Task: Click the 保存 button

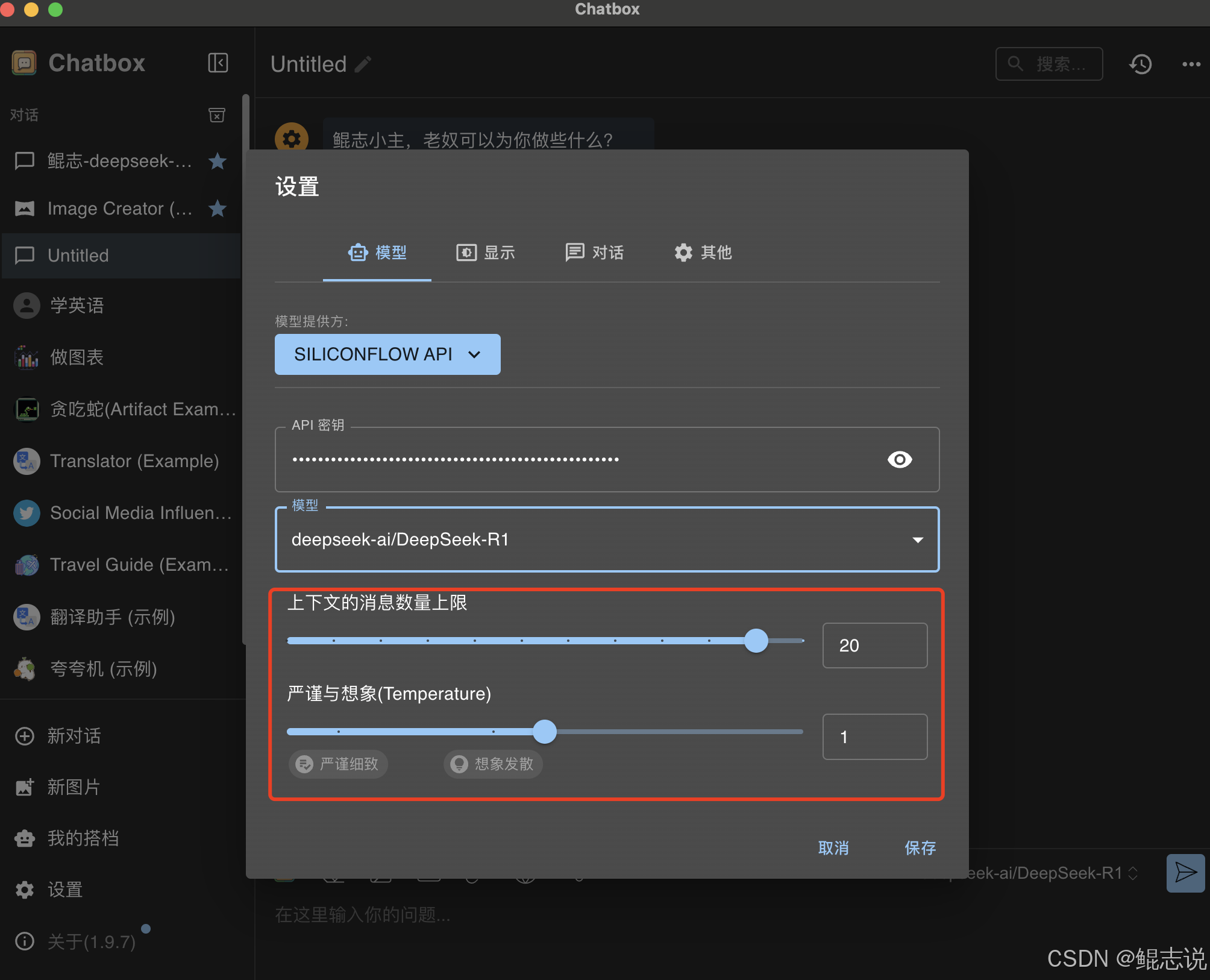Action: pos(920,848)
